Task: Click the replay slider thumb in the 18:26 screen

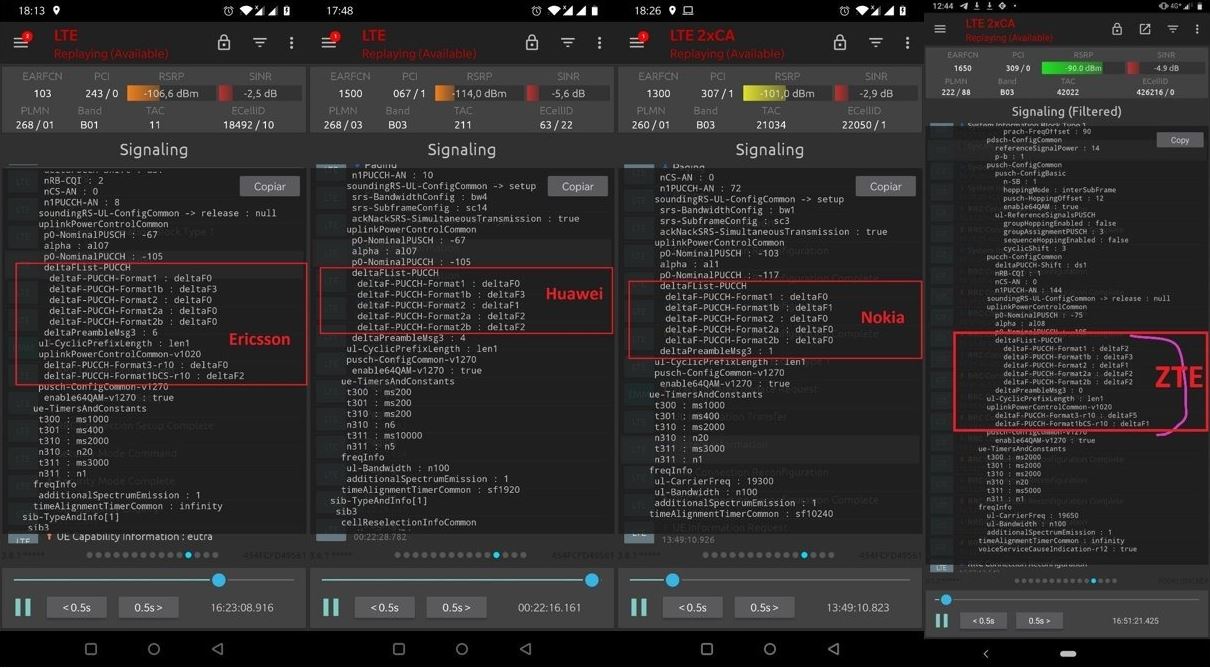Action: (x=672, y=580)
